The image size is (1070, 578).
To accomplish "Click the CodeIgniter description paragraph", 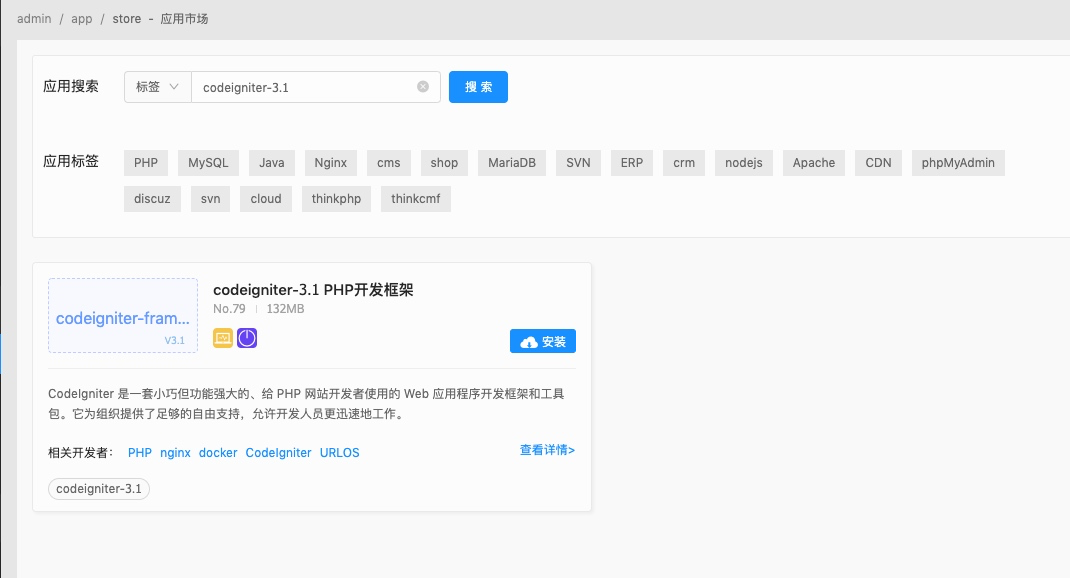I will tap(306, 403).
